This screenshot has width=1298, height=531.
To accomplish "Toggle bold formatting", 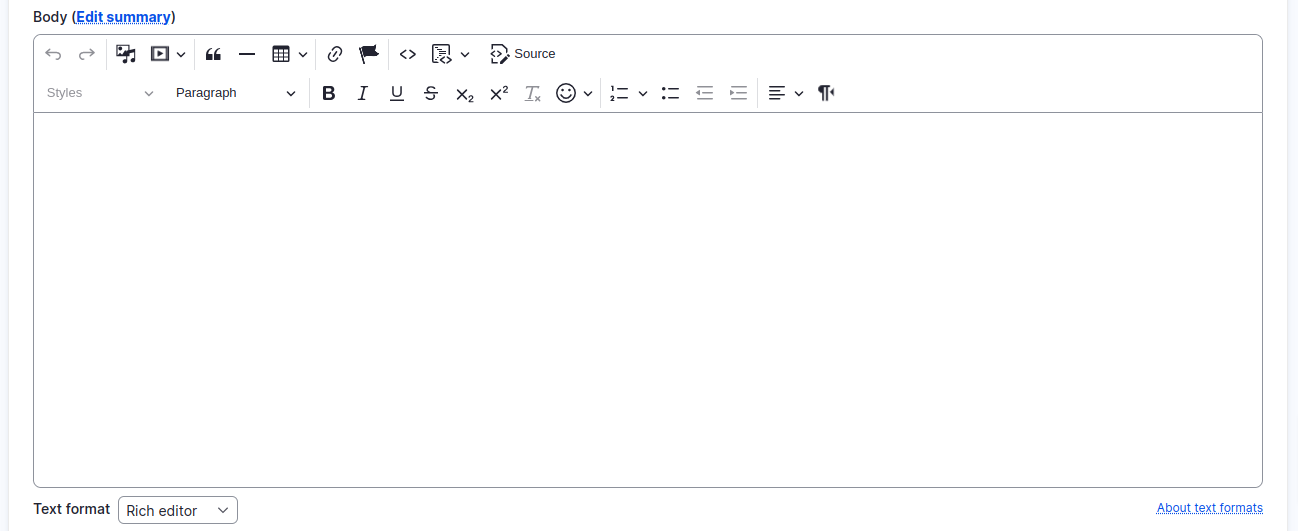I will 329,93.
